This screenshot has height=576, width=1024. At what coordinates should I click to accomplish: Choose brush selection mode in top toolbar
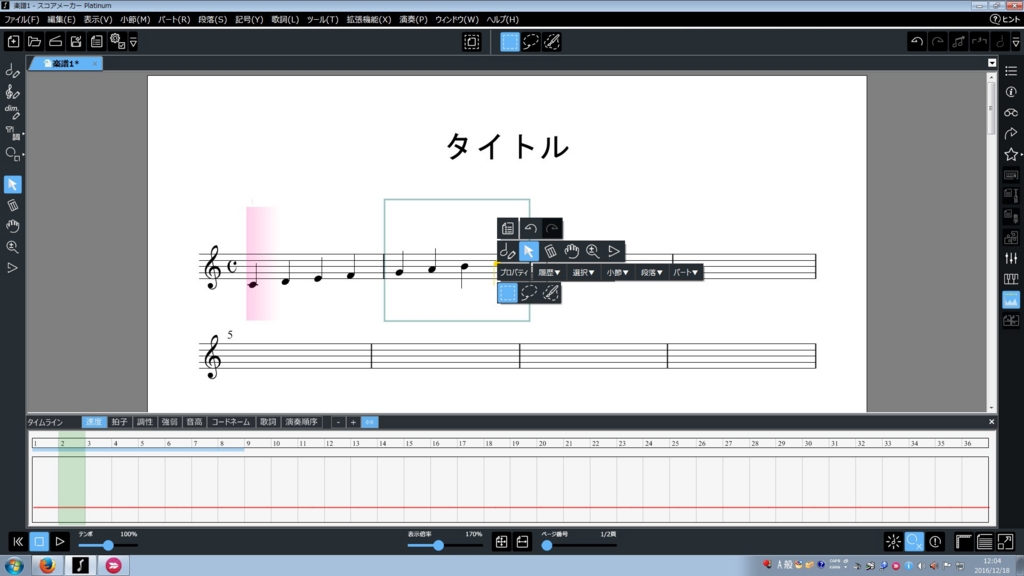(552, 42)
